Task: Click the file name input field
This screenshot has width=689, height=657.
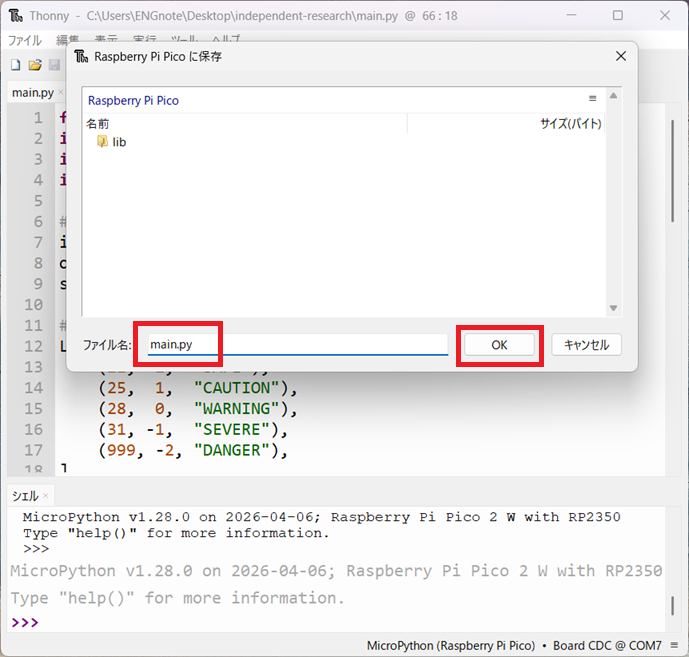Action: tap(297, 345)
